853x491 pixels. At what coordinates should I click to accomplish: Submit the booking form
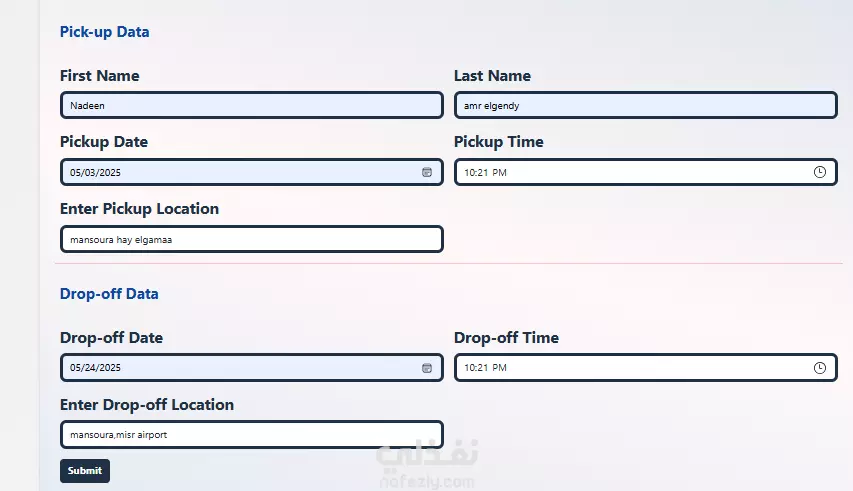(x=85, y=471)
